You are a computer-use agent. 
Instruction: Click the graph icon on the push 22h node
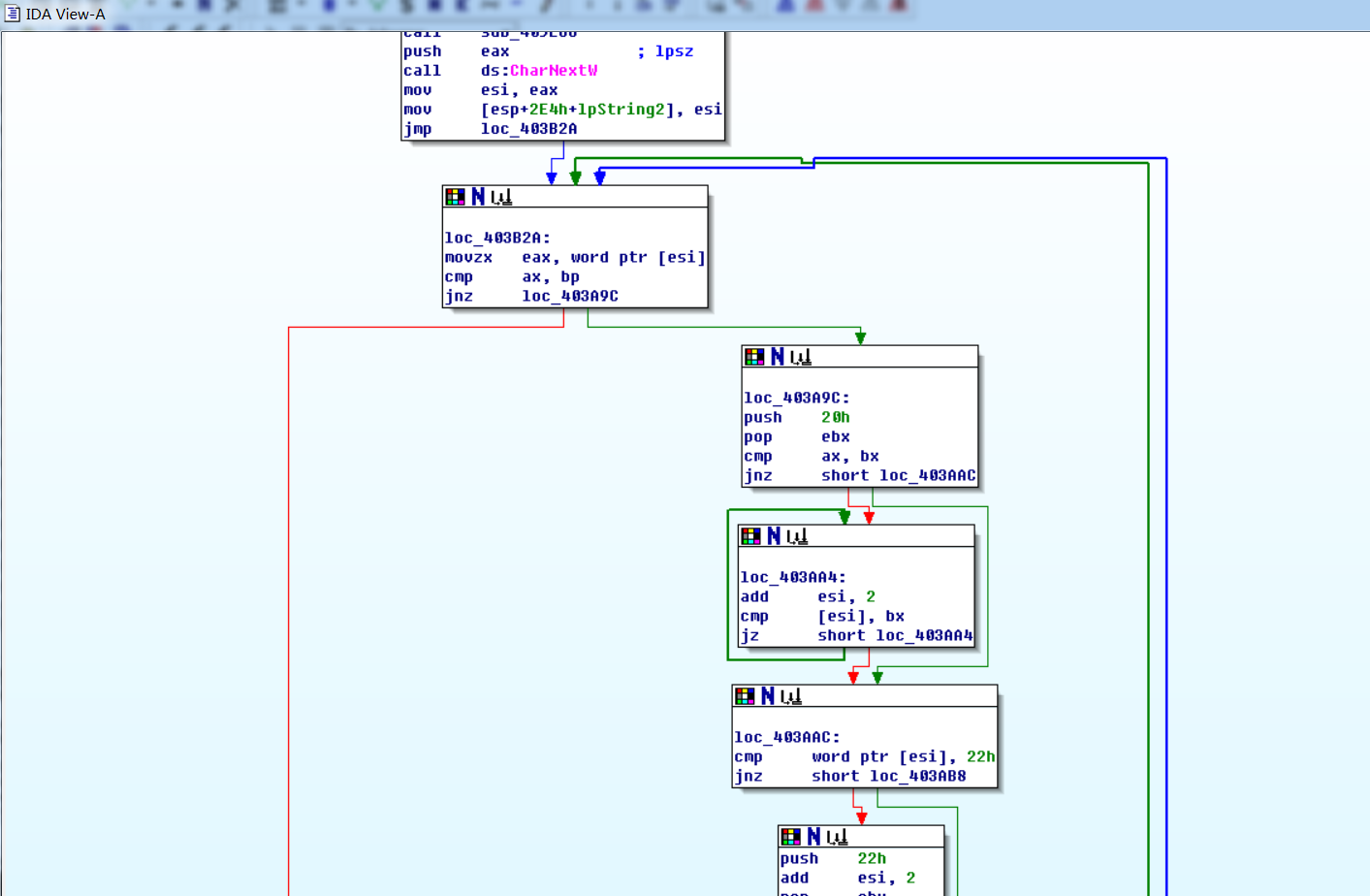click(838, 838)
